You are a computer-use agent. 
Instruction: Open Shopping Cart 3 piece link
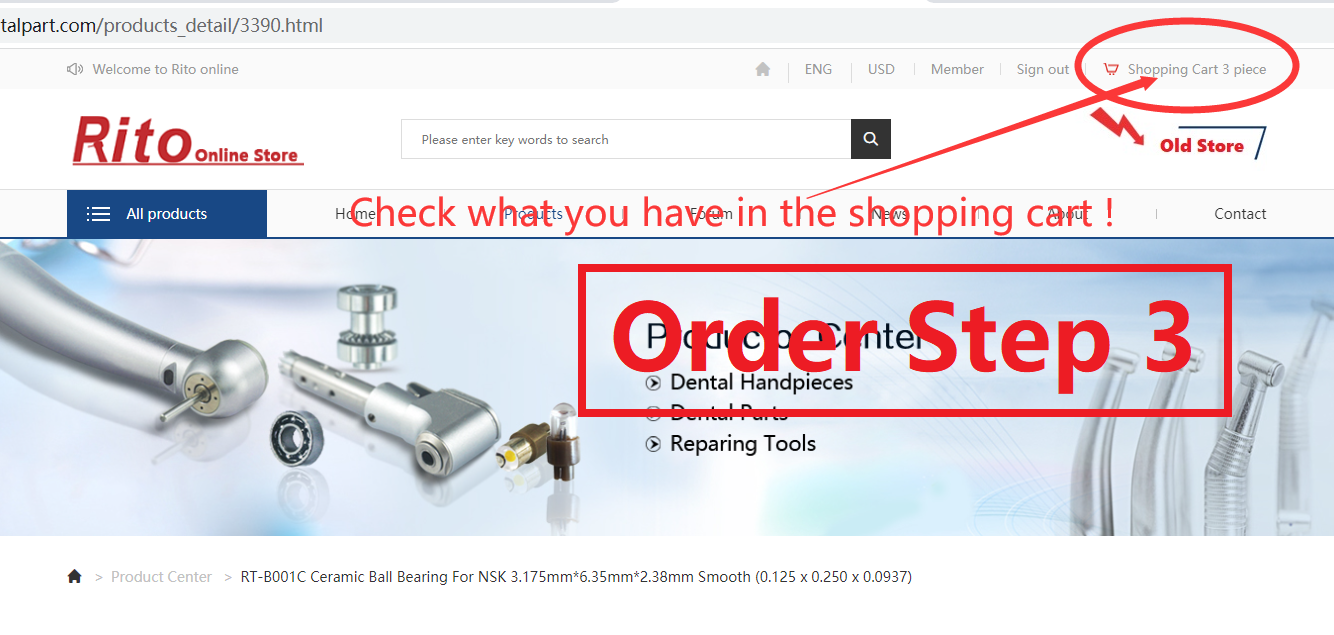(x=1197, y=69)
